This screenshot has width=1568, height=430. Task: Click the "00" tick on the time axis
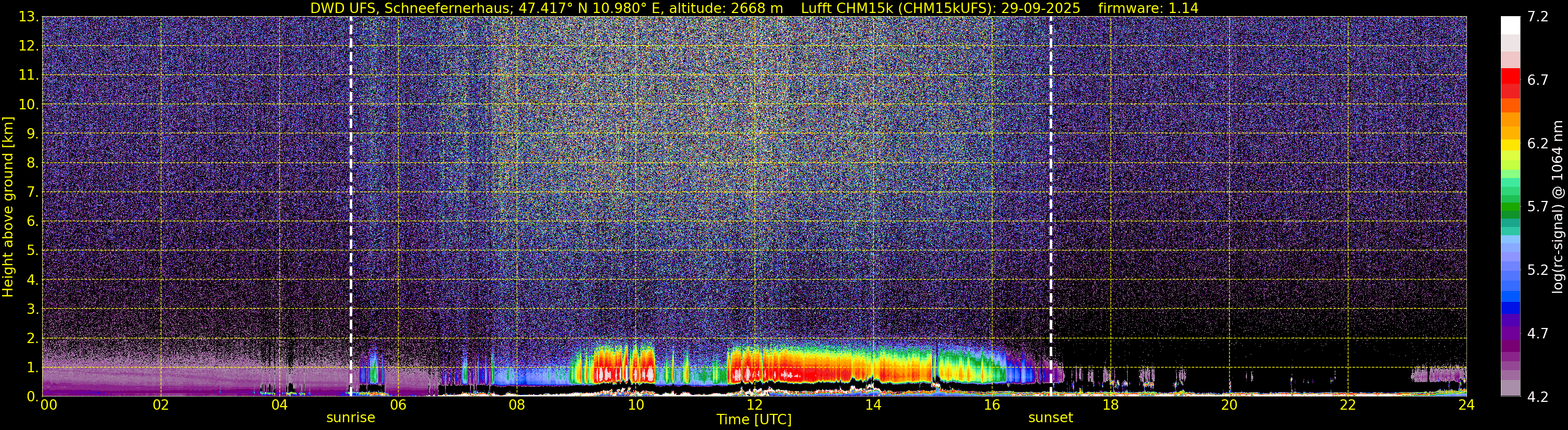click(x=49, y=406)
